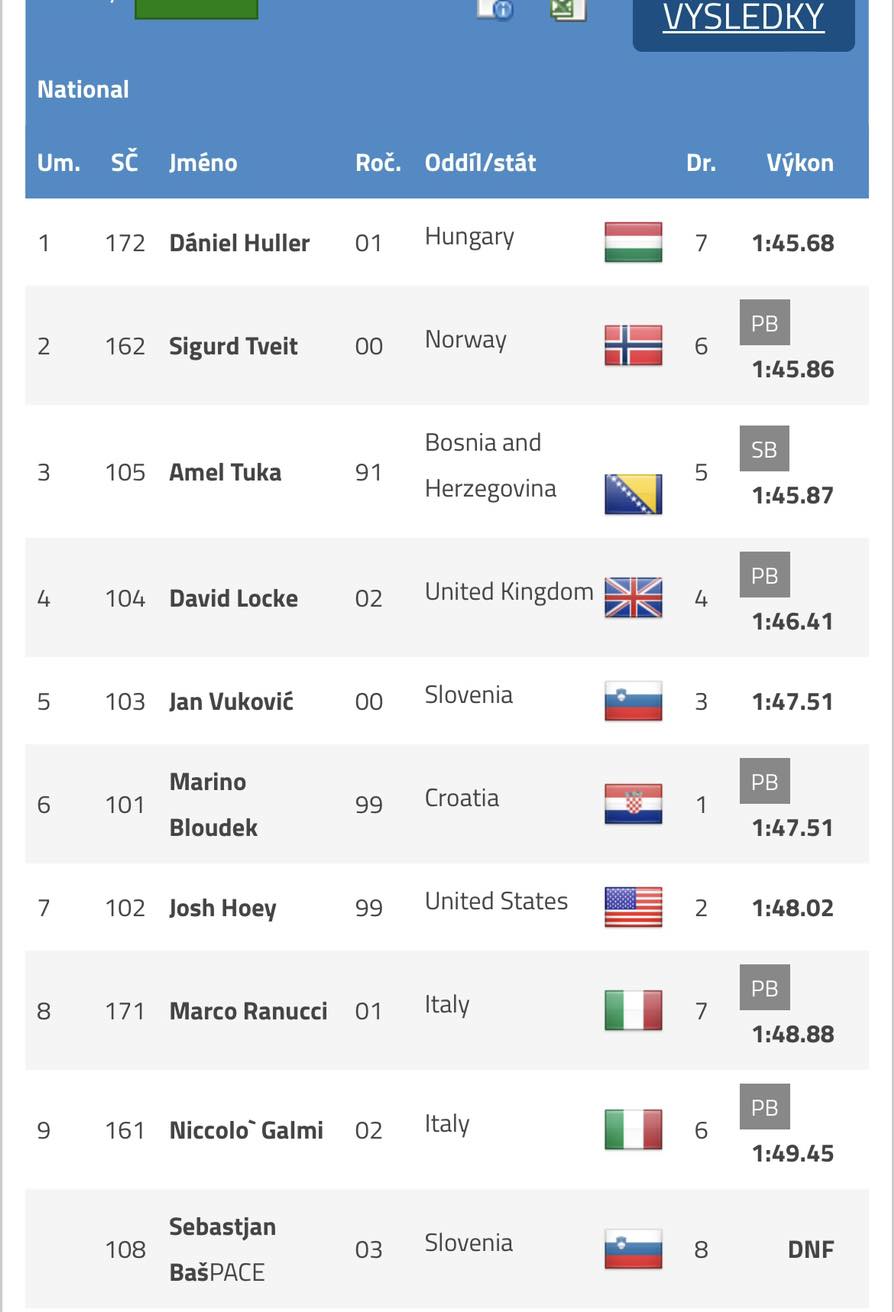Open athlete Josh Hoey's name
Image resolution: width=894 pixels, height=1312 pixels.
pos(222,908)
